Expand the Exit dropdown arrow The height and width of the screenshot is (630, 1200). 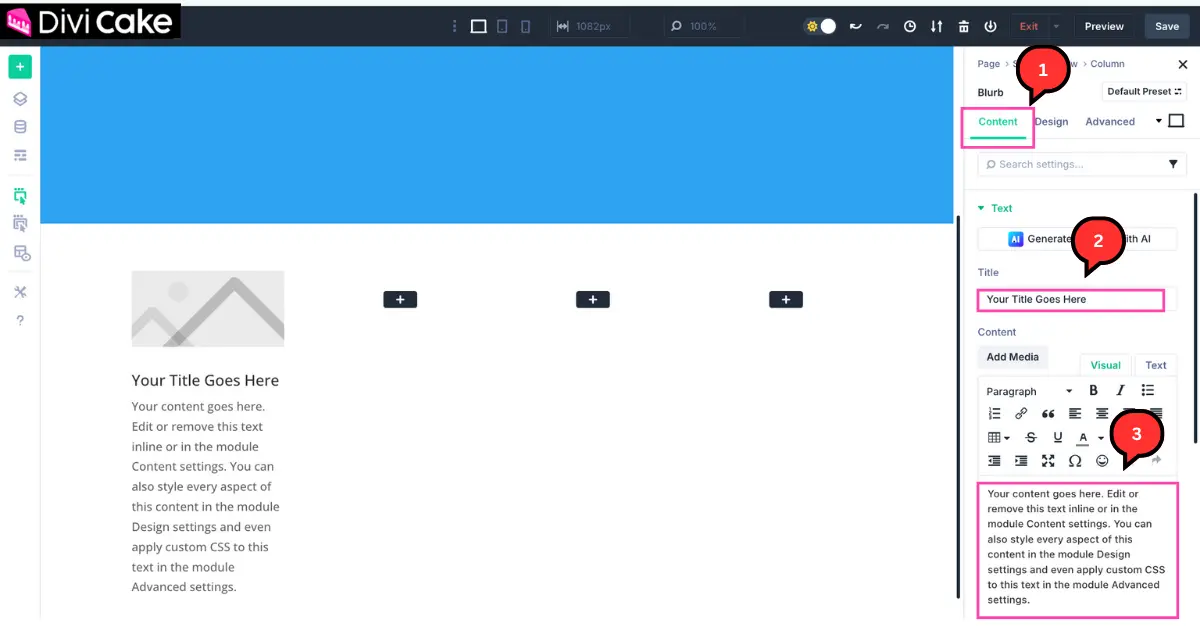click(1056, 26)
